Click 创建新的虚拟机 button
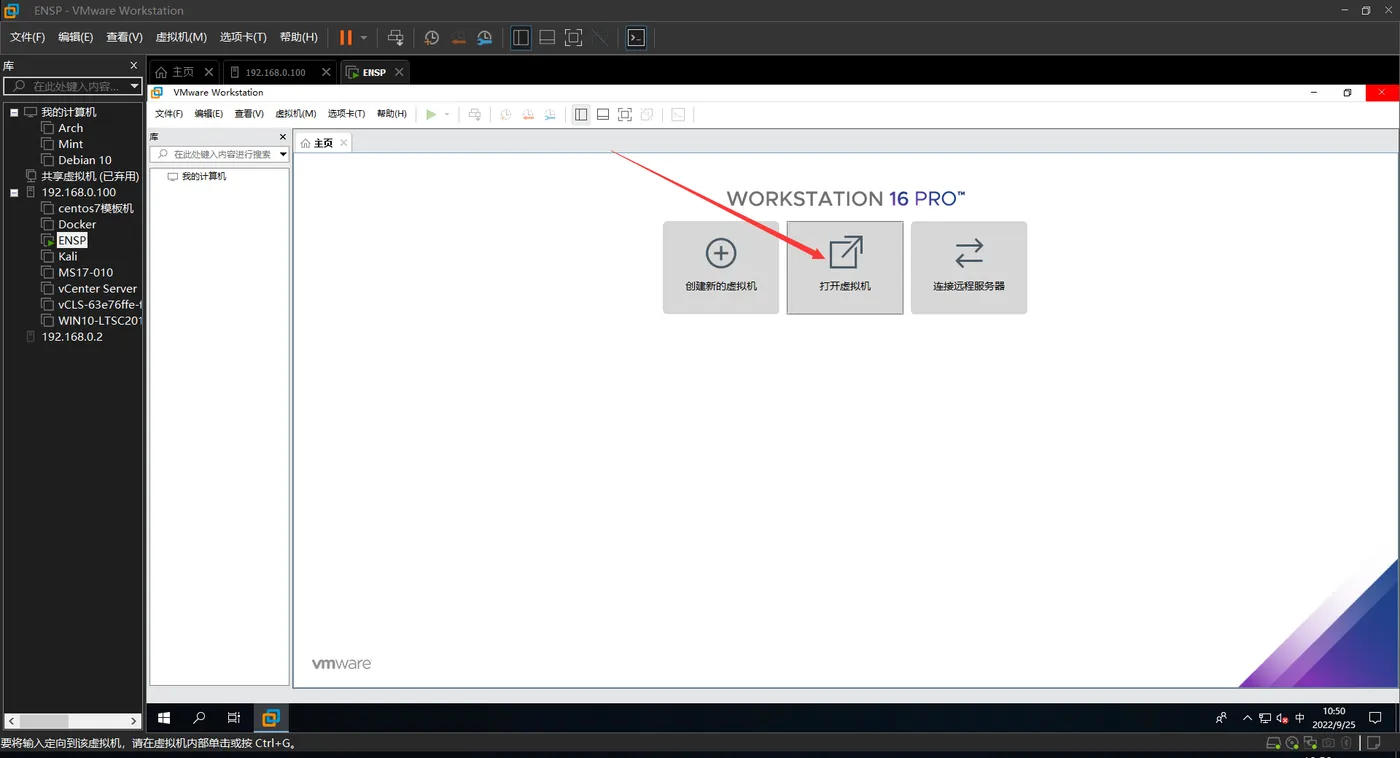The image size is (1400, 758). pyautogui.click(x=721, y=268)
